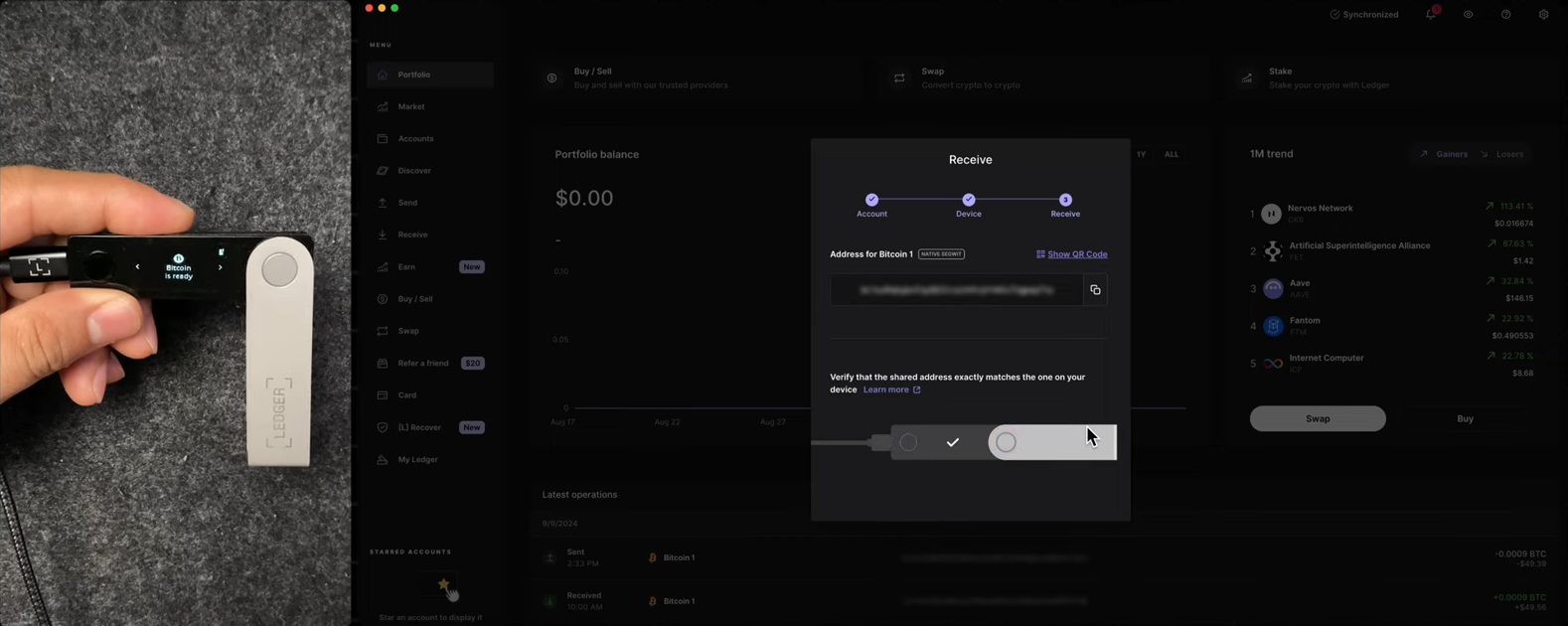Screen dimensions: 1568x626
Task: Open the Show QR Code link
Action: click(x=1071, y=254)
